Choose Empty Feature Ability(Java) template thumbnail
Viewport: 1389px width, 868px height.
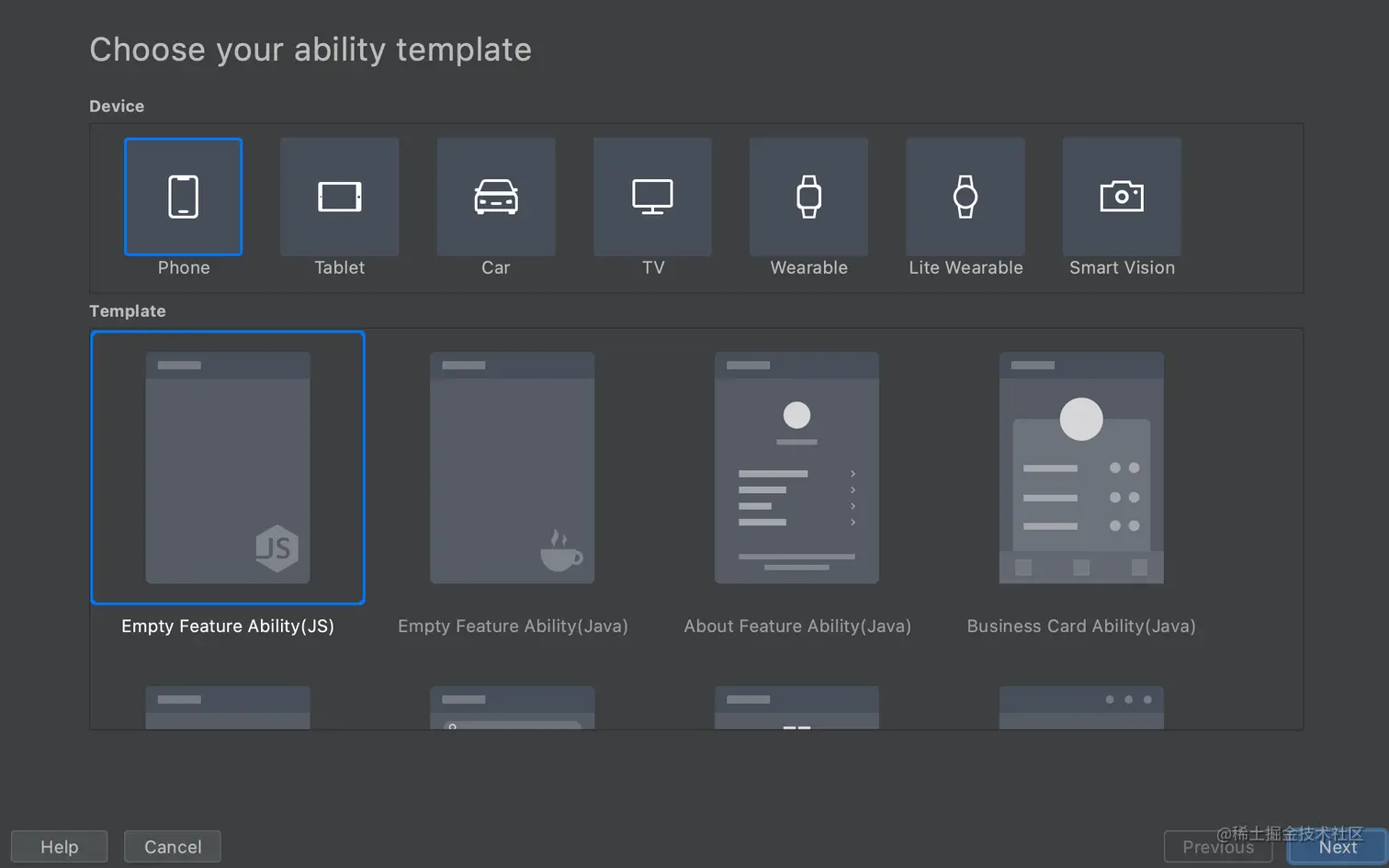pyautogui.click(x=513, y=468)
